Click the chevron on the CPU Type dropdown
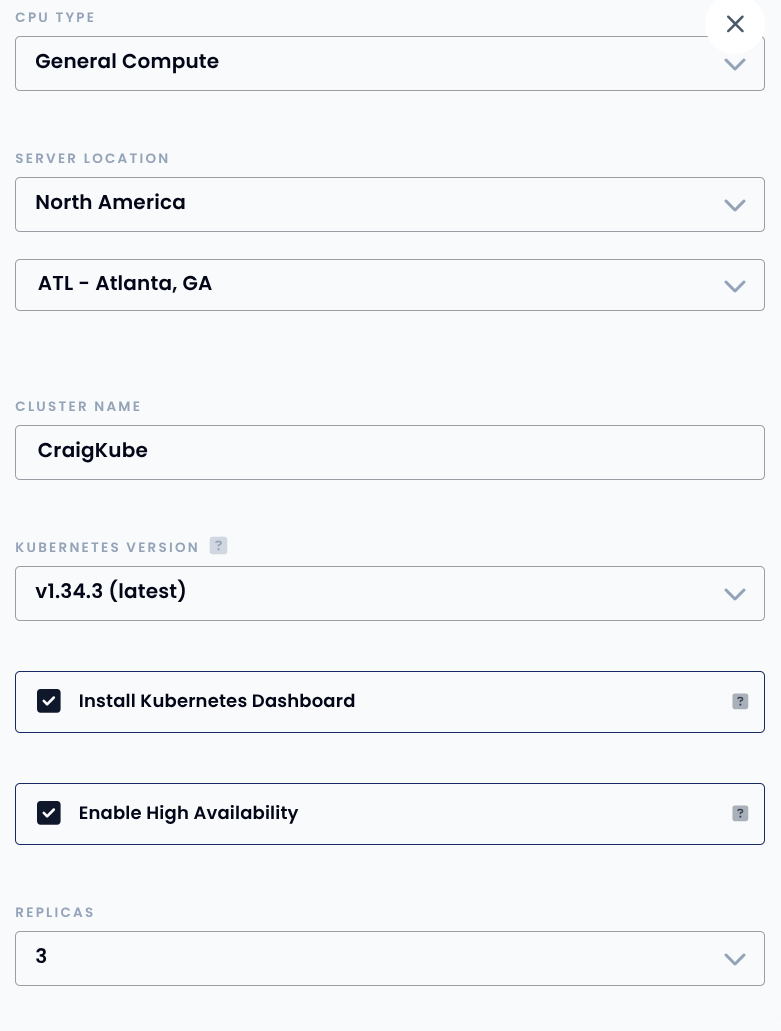The height and width of the screenshot is (1031, 781). coord(735,64)
